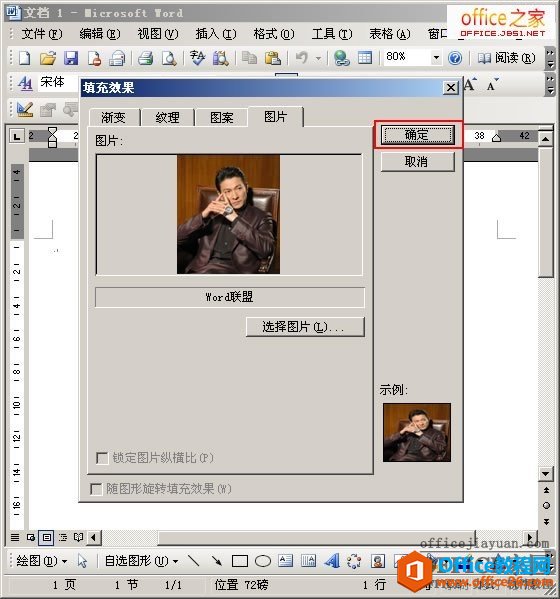Click the Research icon on the toolbar
The width and height of the screenshot is (560, 599).
click(220, 58)
